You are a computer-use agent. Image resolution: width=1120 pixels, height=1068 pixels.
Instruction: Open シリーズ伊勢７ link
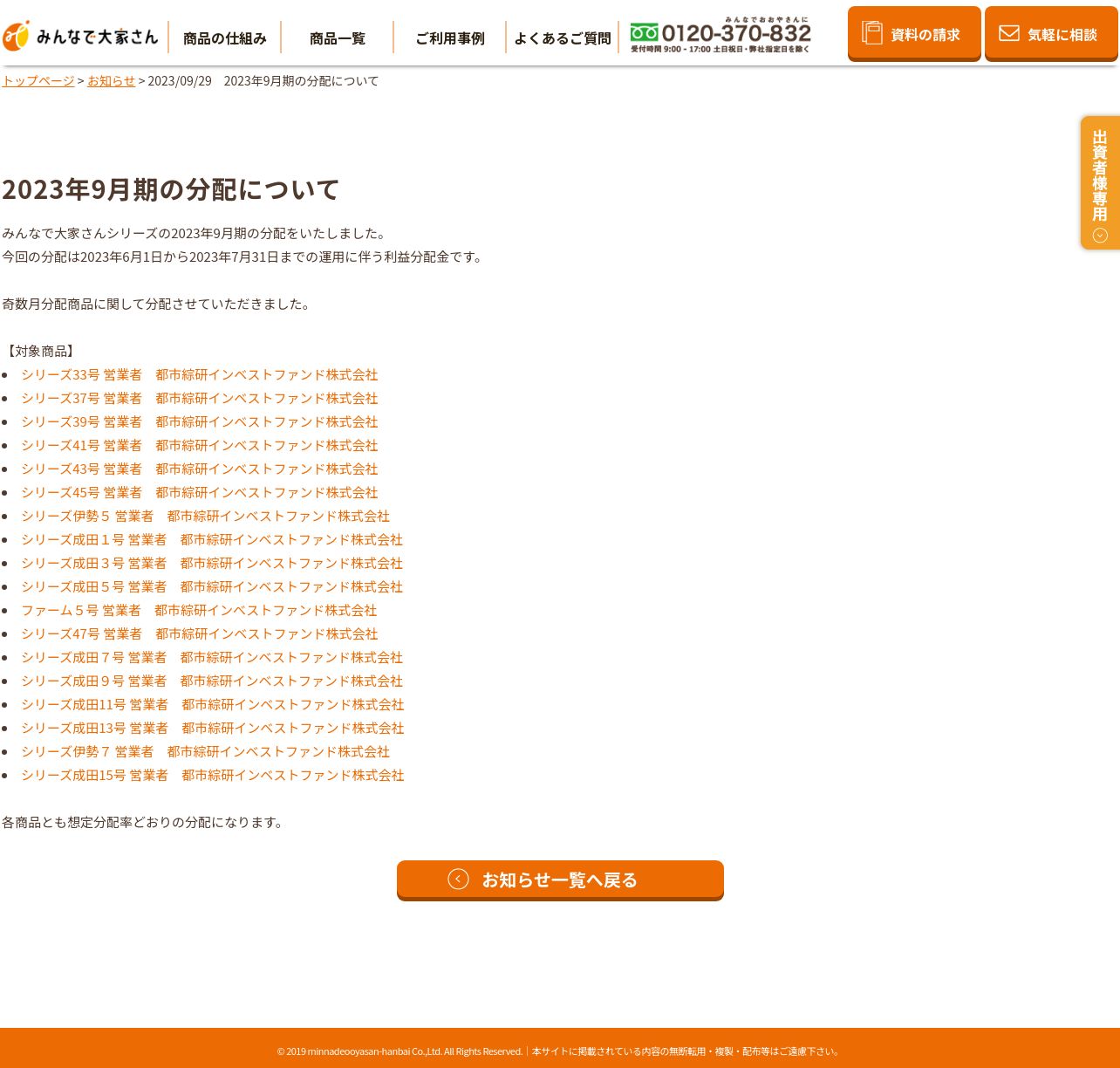205,751
